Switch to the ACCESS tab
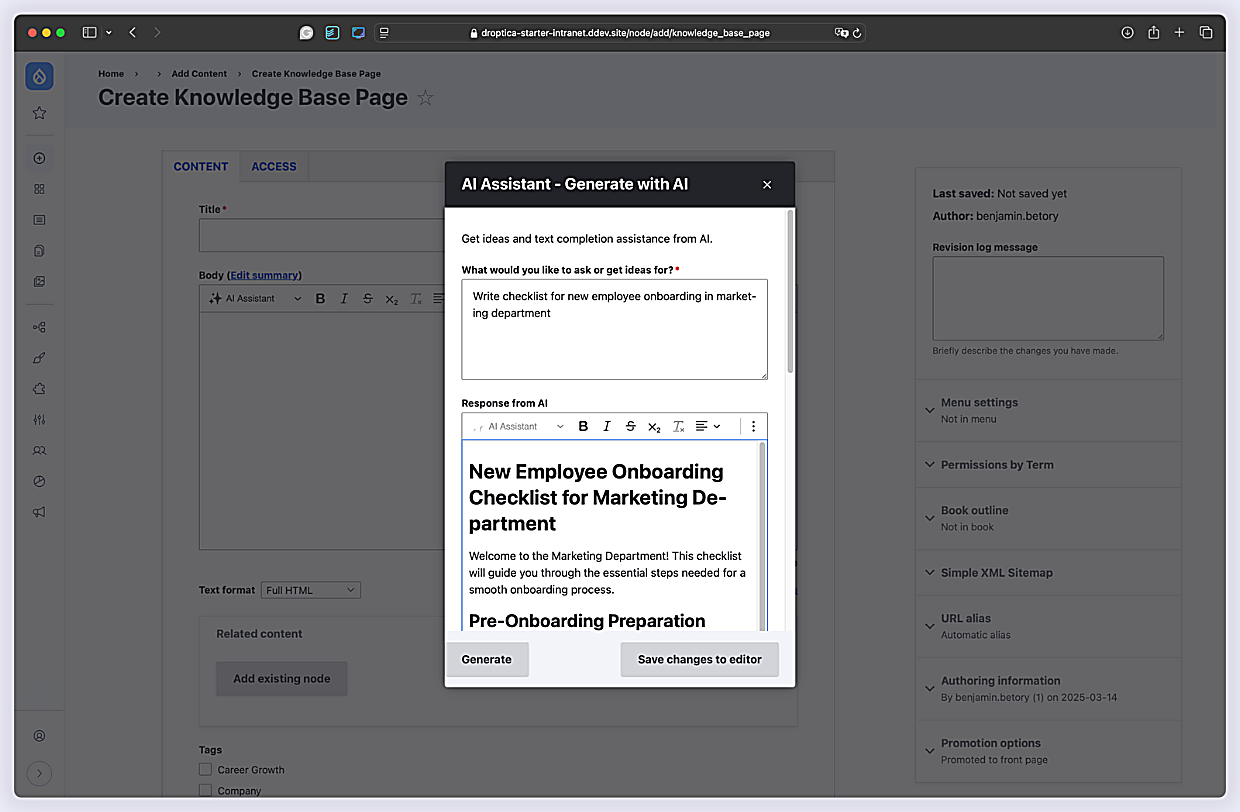The image size is (1240, 812). coord(274,166)
